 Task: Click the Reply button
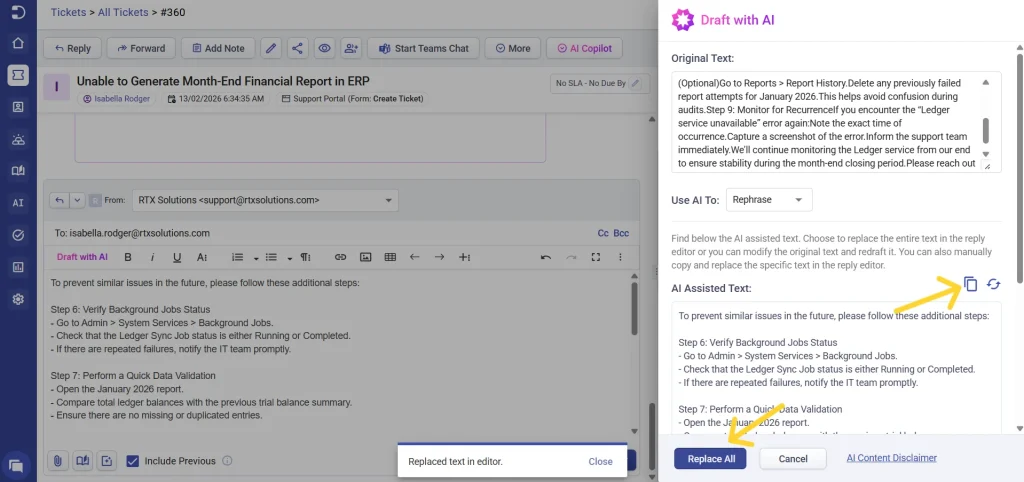click(x=72, y=48)
